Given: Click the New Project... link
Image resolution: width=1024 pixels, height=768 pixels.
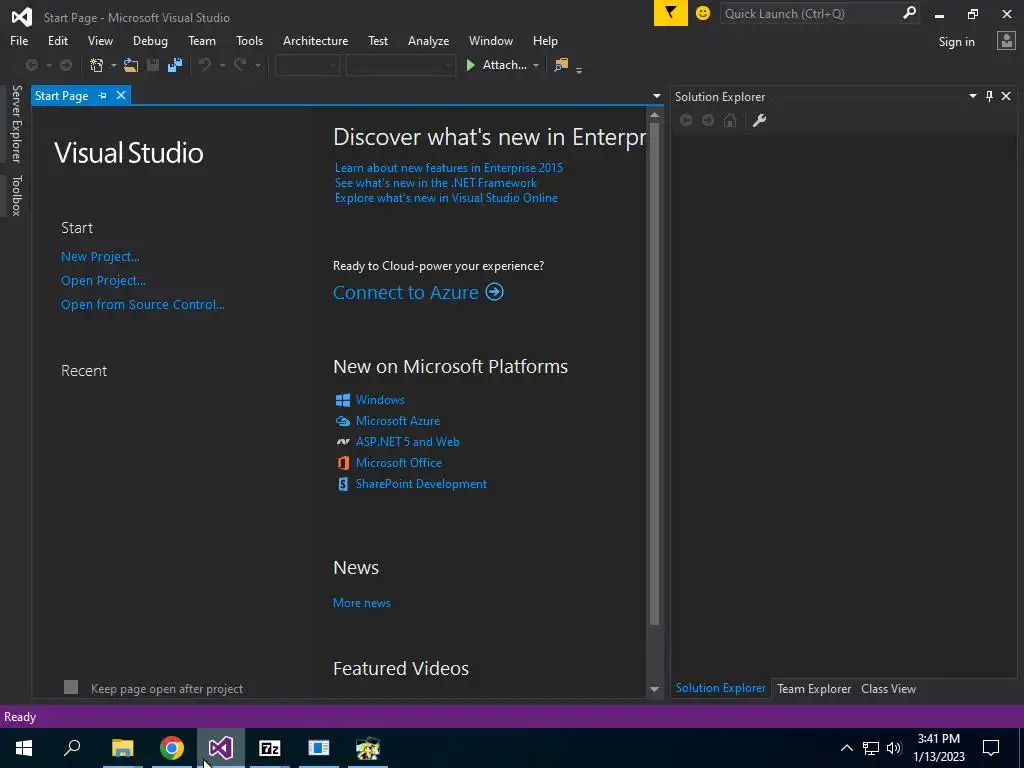Looking at the screenshot, I should point(100,257).
